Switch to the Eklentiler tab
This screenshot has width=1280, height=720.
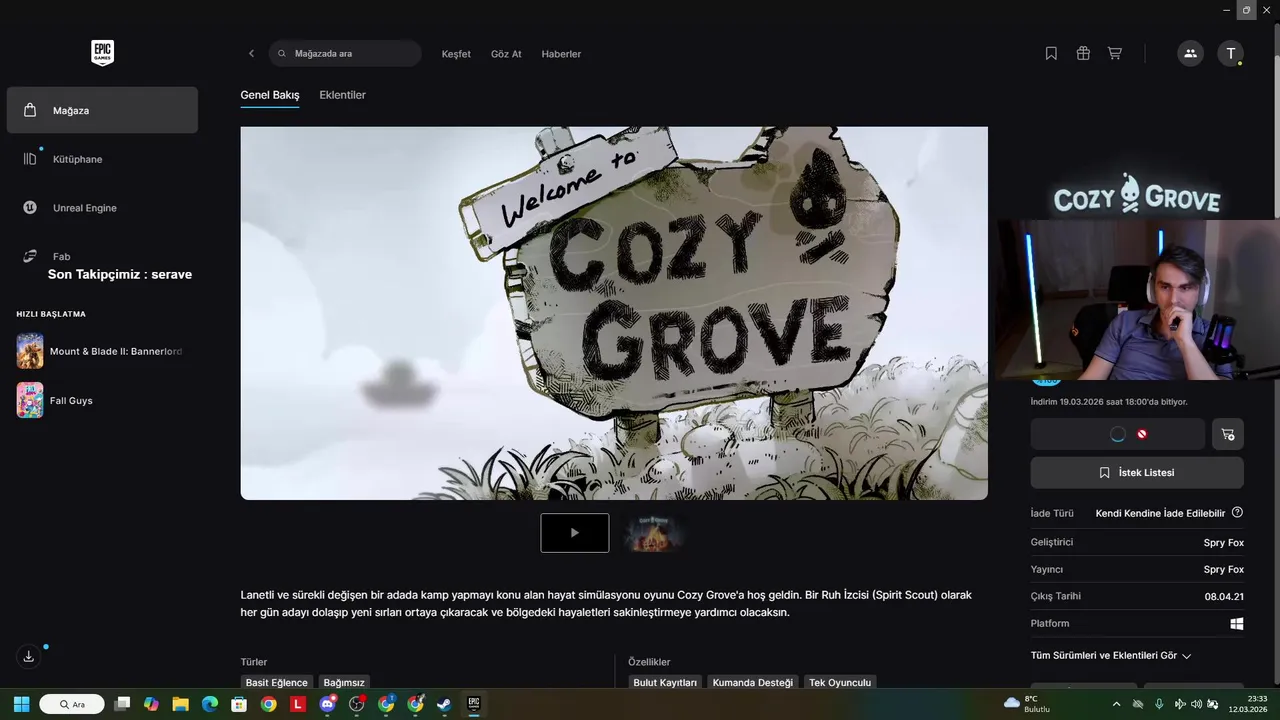[342, 95]
